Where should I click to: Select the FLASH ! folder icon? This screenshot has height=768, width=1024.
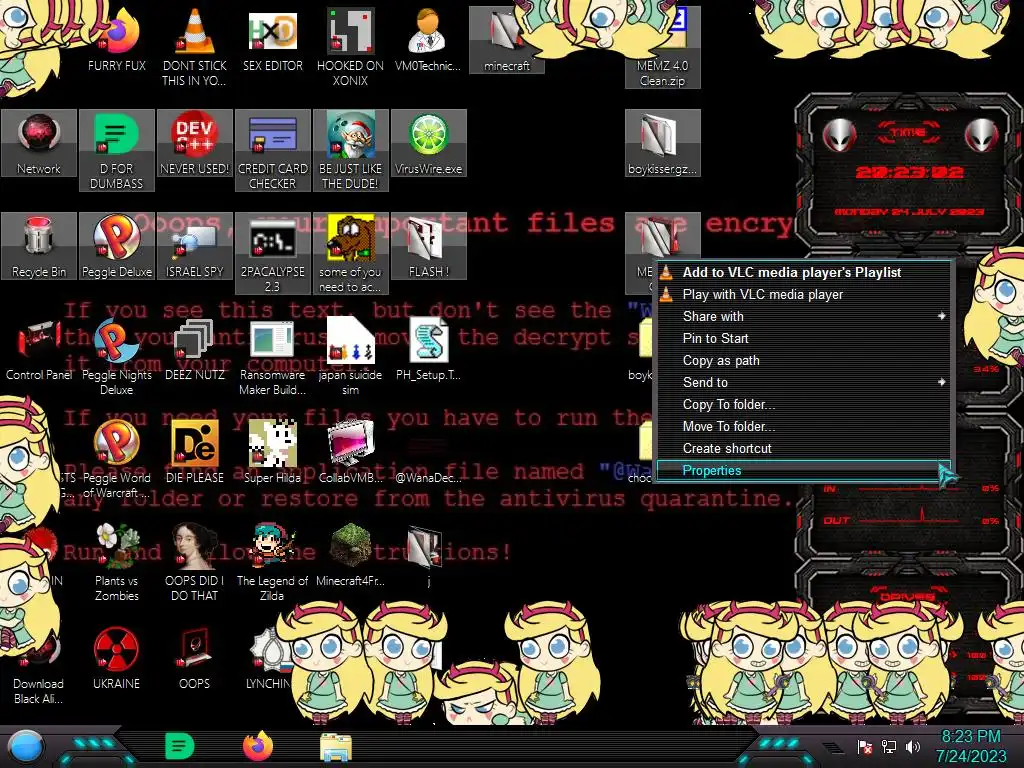pyautogui.click(x=428, y=246)
